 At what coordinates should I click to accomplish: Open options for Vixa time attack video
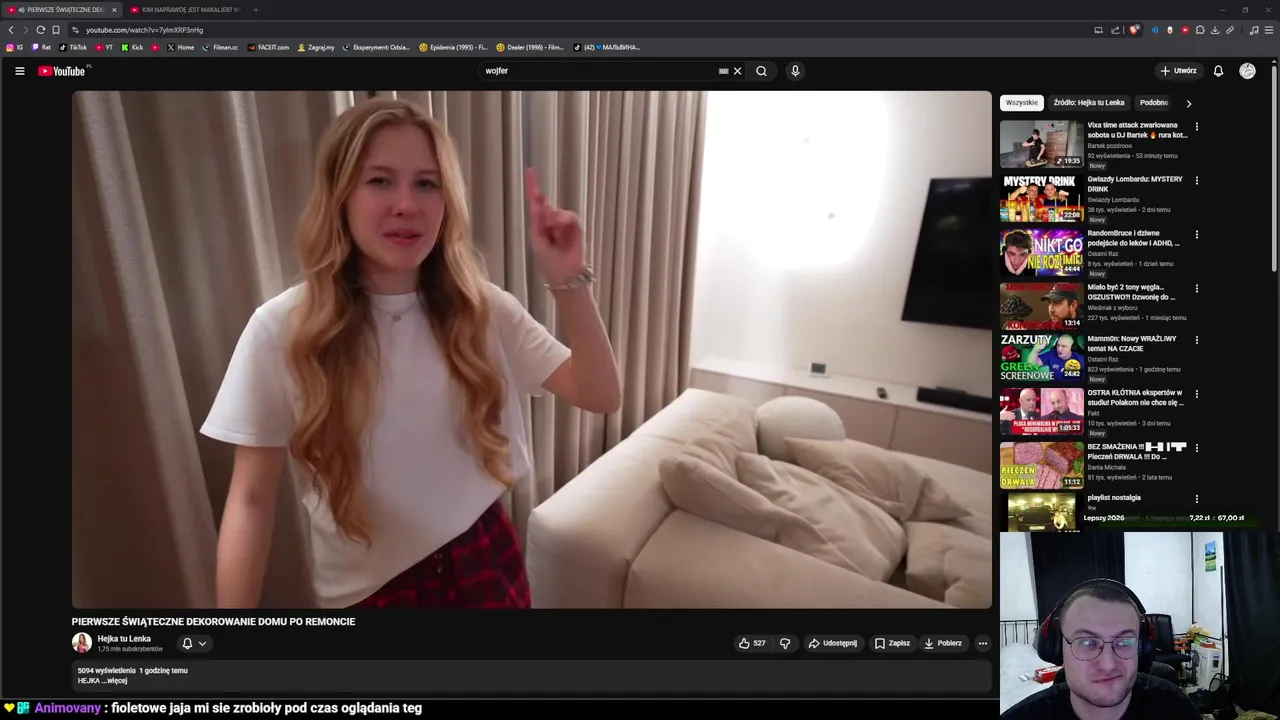click(x=1196, y=127)
